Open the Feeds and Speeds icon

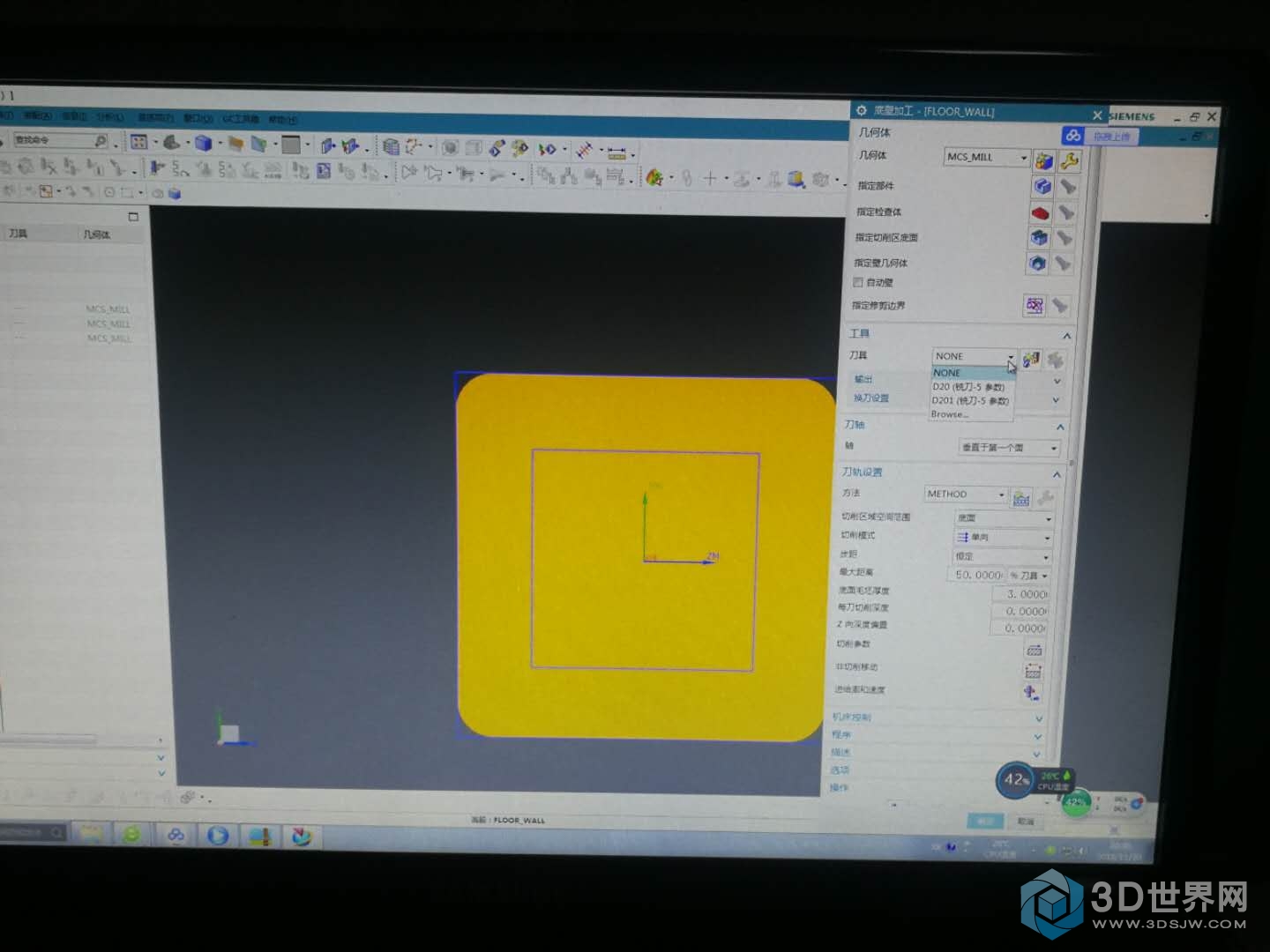click(x=1031, y=692)
